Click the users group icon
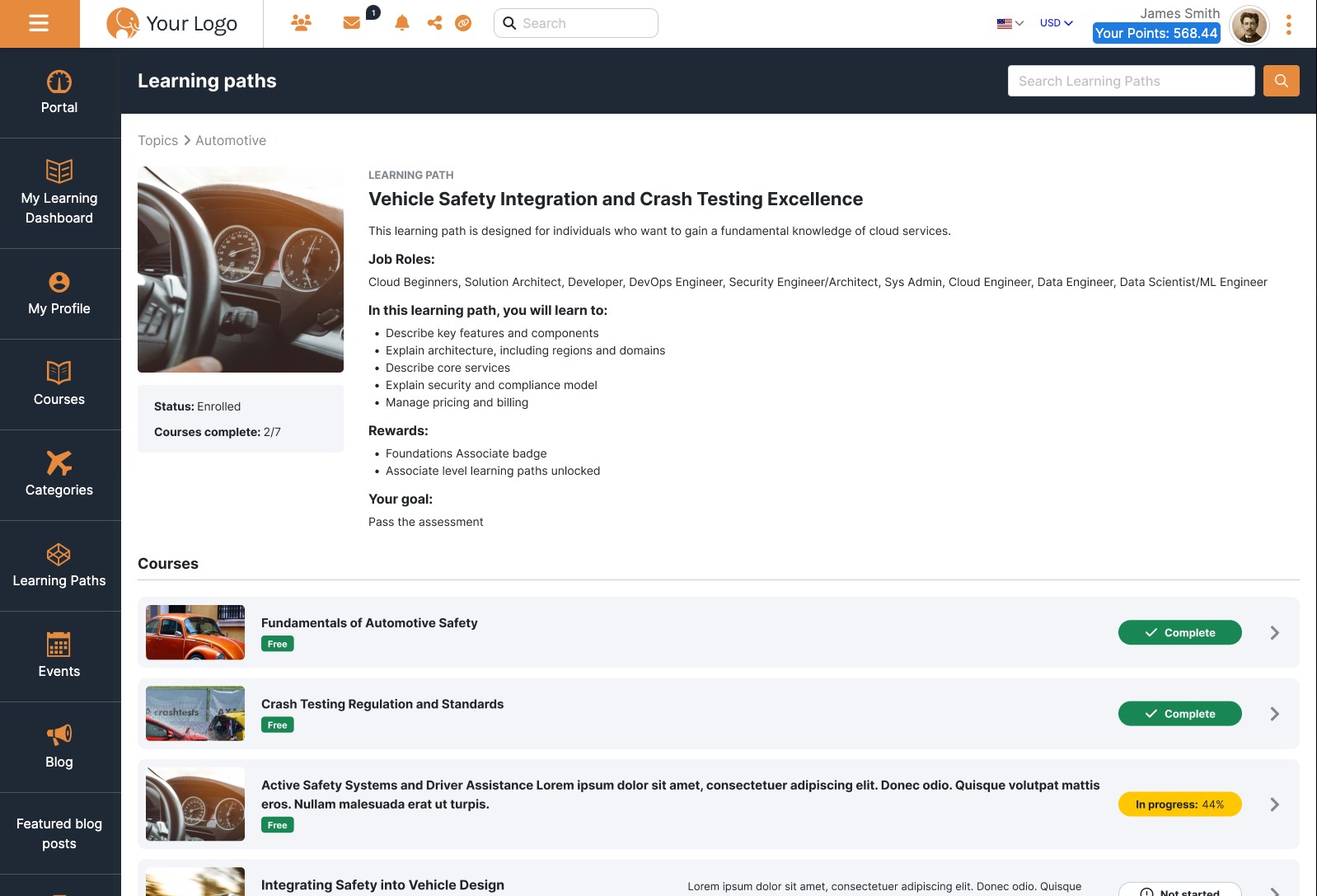 301,23
